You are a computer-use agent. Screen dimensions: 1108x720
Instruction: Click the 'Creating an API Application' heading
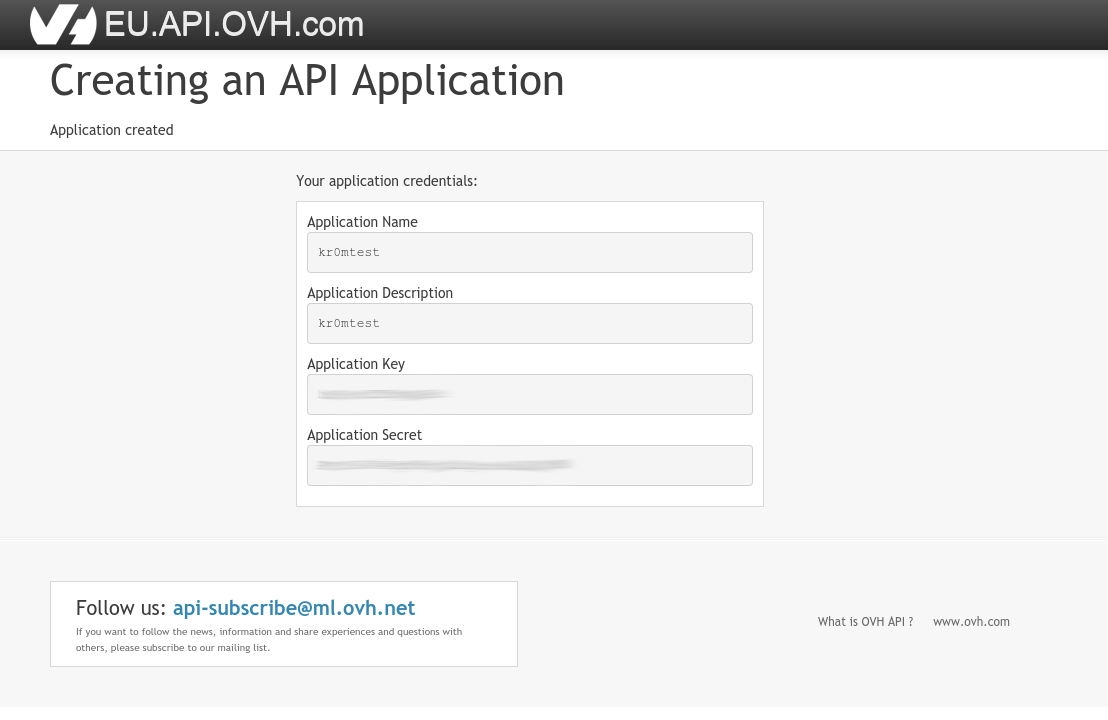[x=307, y=81]
